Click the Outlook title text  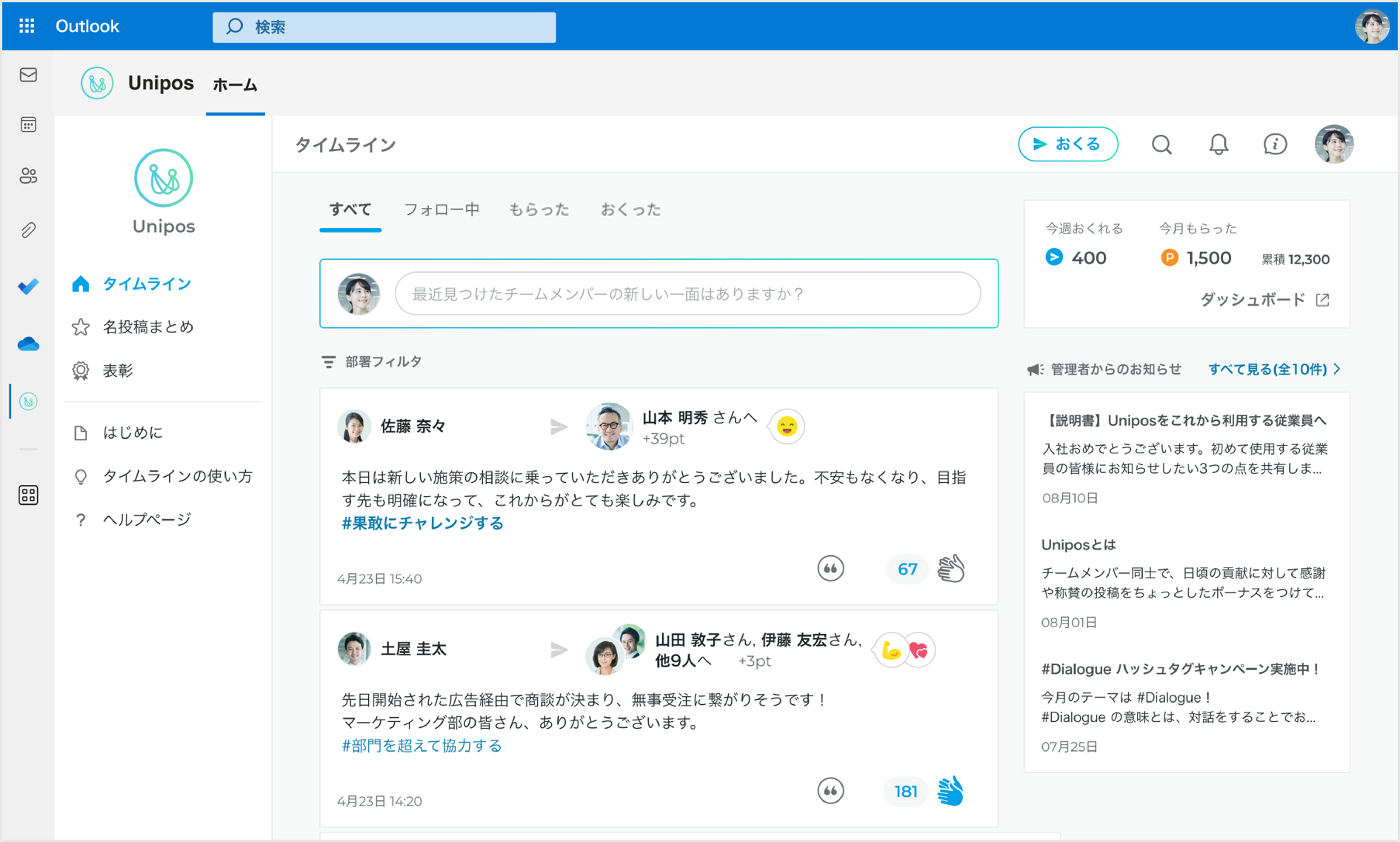[x=87, y=26]
